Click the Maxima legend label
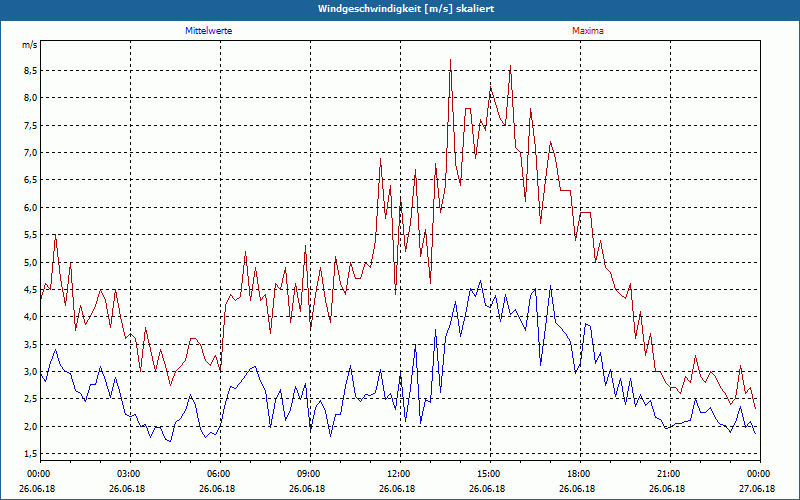 click(x=587, y=31)
